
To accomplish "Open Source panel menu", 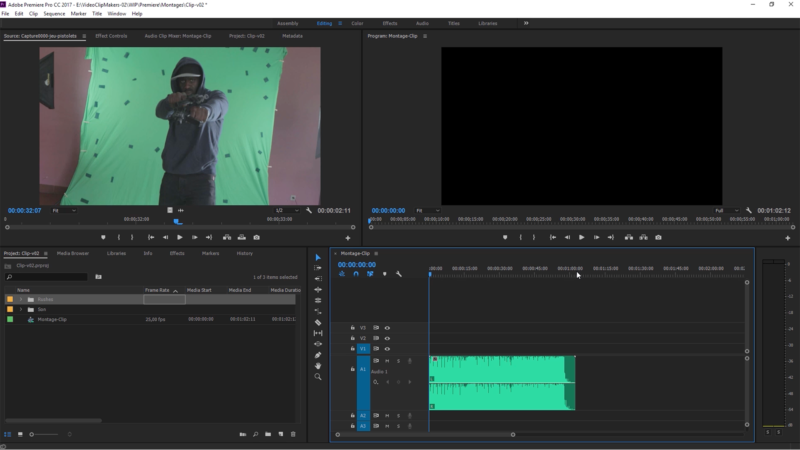I will [x=84, y=36].
